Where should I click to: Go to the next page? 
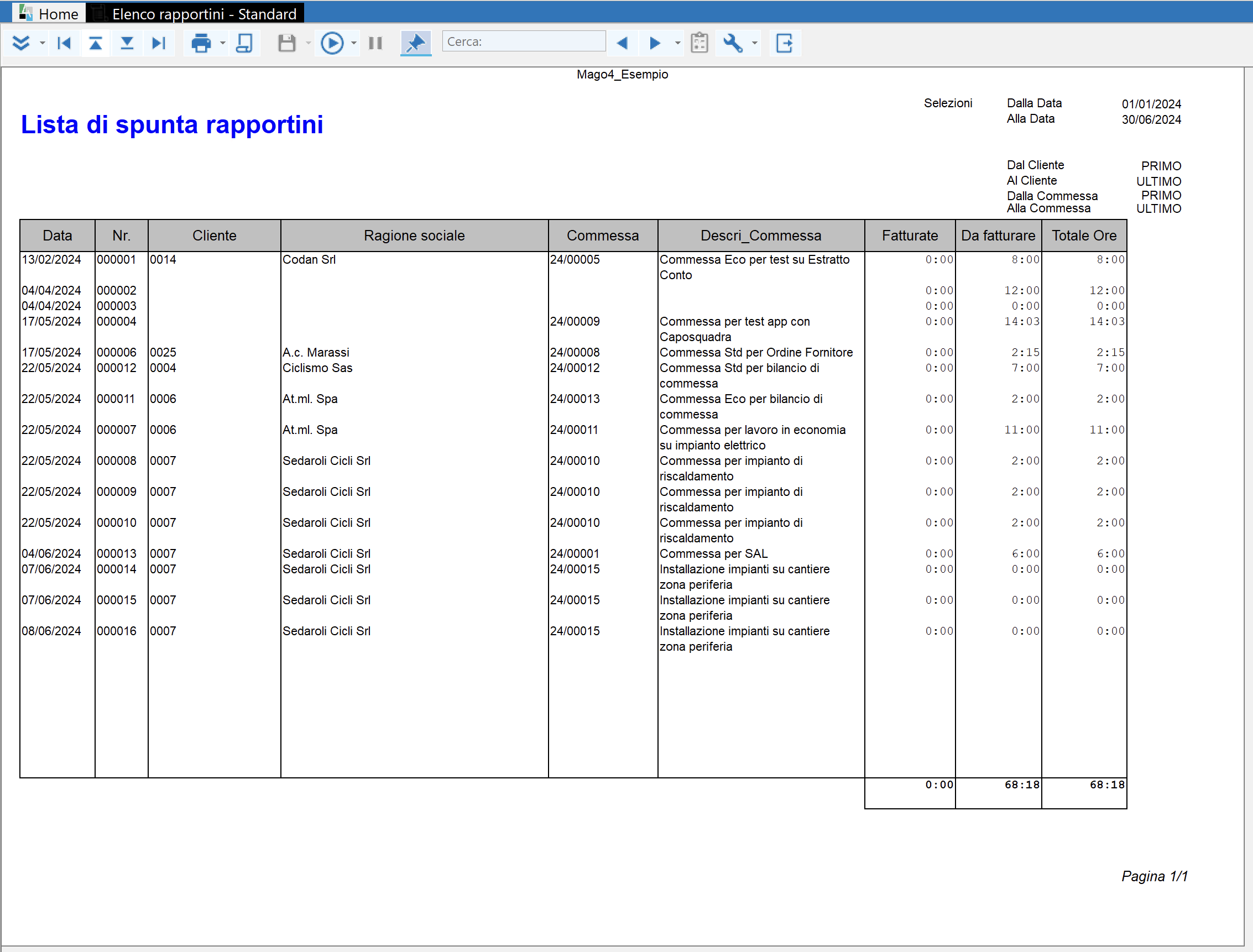(127, 43)
